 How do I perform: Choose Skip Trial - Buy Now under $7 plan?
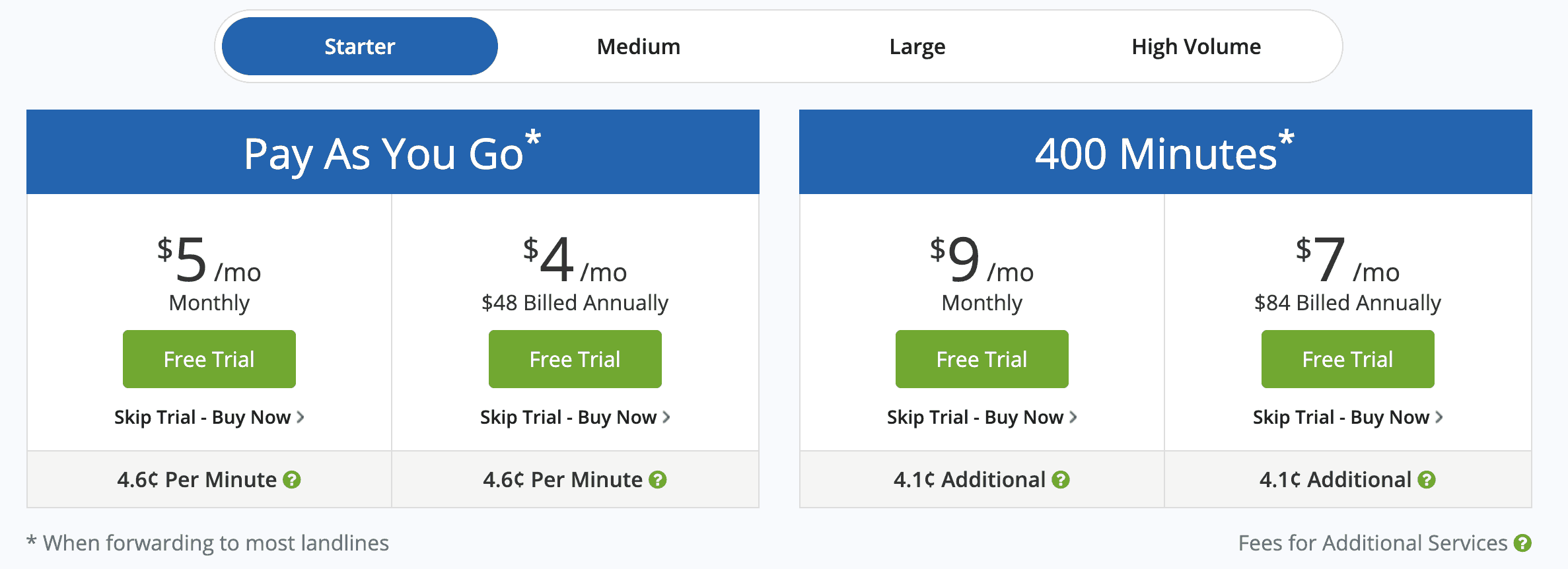pos(1341,417)
